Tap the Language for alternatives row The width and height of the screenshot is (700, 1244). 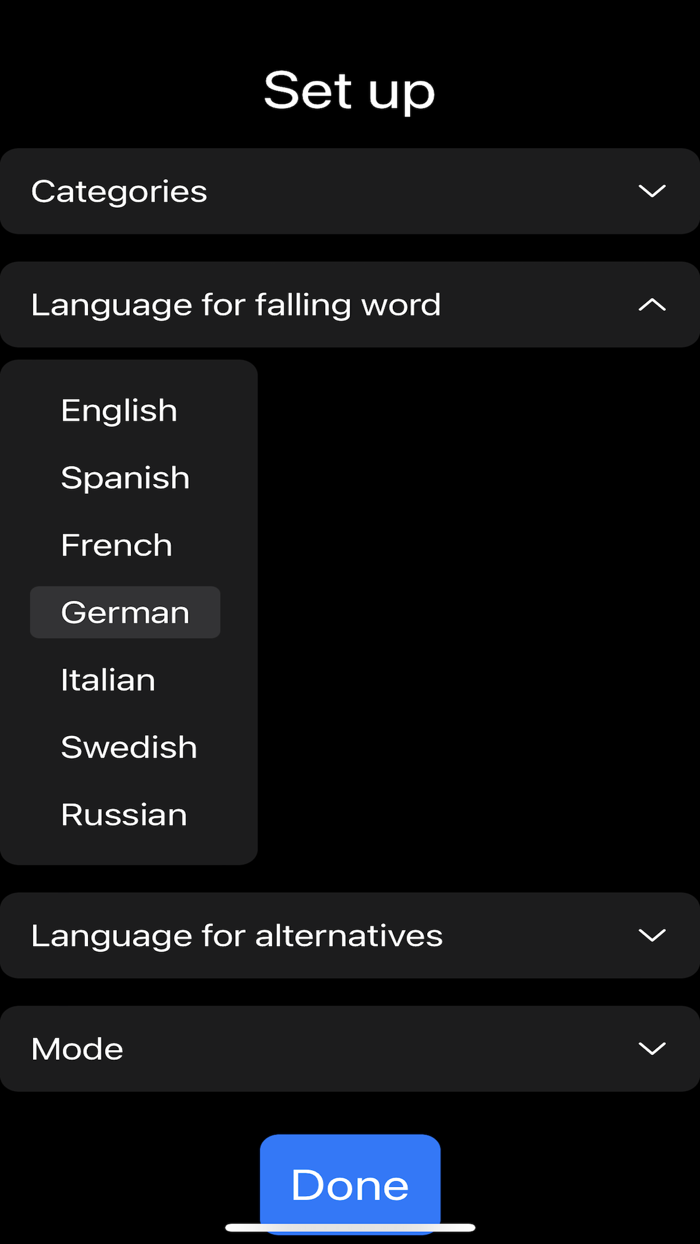(237, 935)
